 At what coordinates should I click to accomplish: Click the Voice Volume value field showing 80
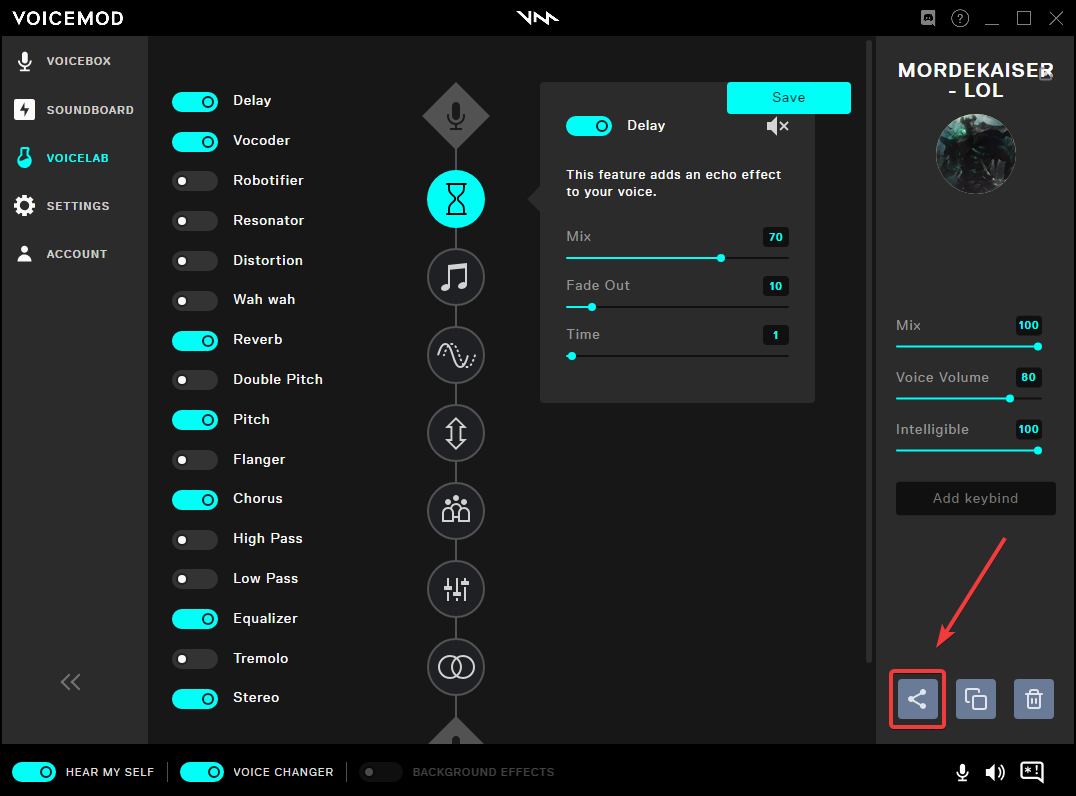pyautogui.click(x=1028, y=377)
